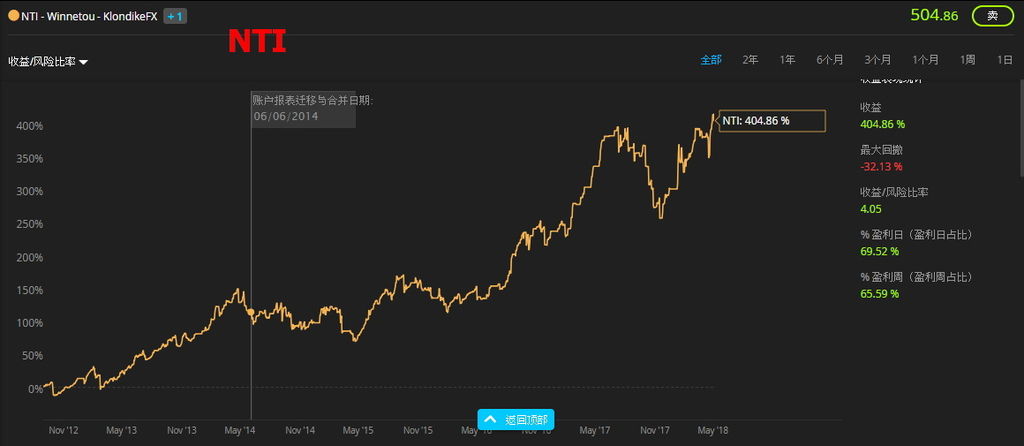Click the migration date marker dot on chart

(x=251, y=312)
